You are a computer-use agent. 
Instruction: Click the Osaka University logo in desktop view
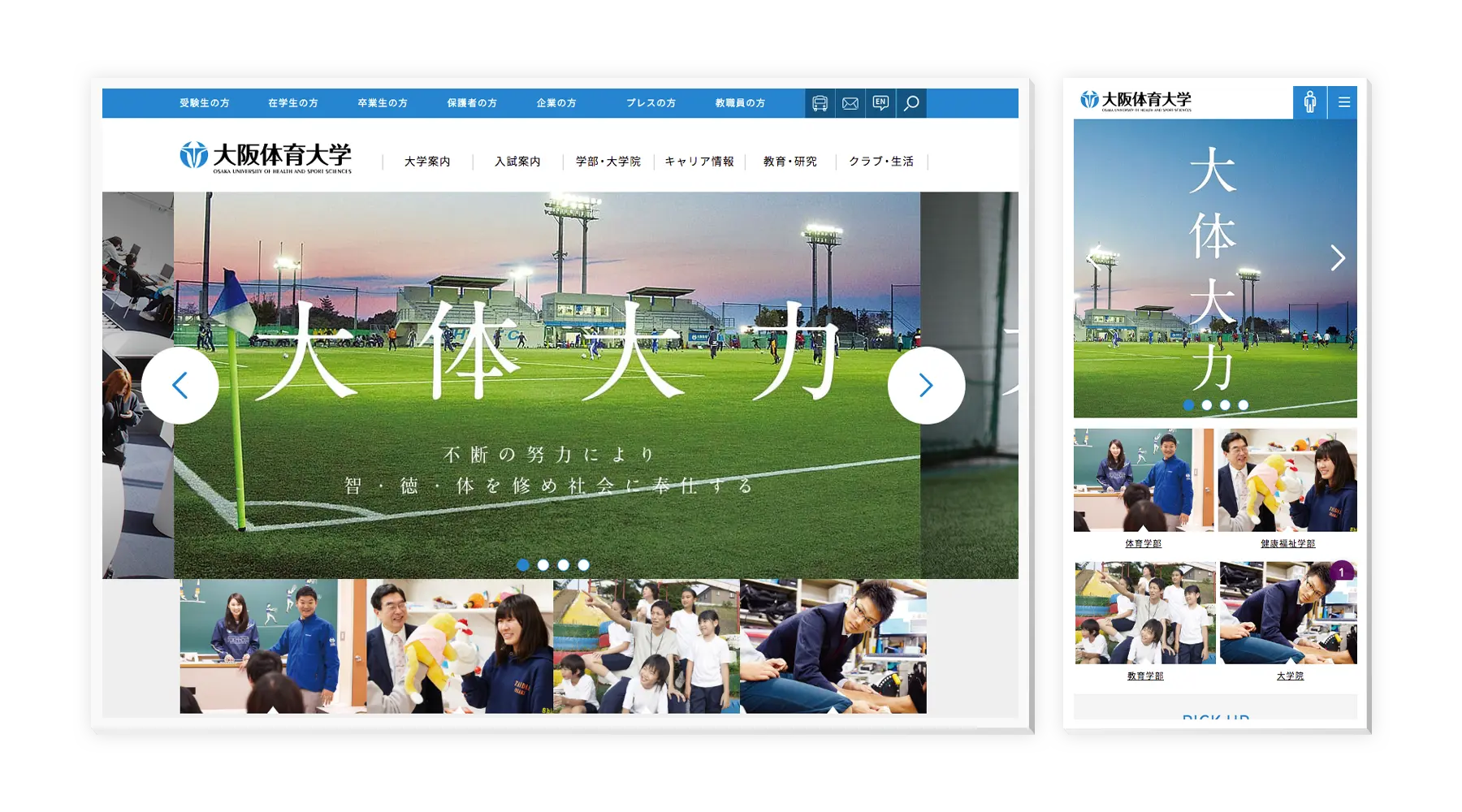pos(266,157)
